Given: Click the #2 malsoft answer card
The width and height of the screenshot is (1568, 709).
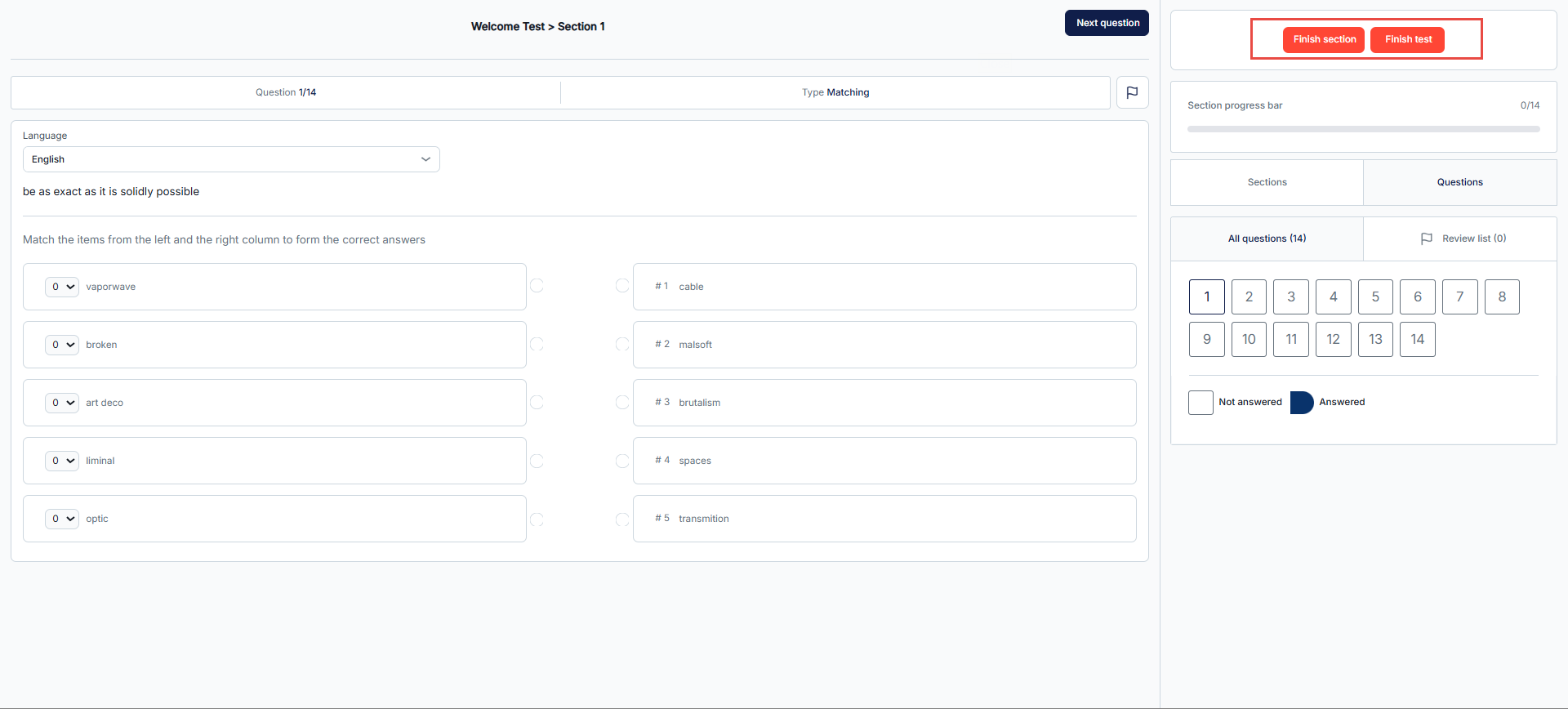Looking at the screenshot, I should coord(884,345).
